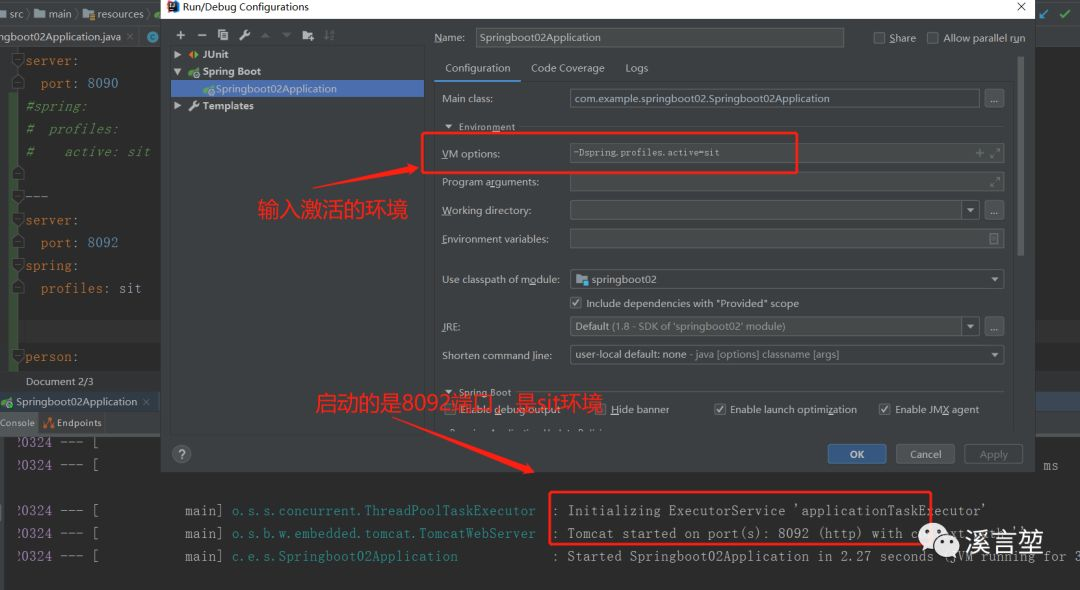This screenshot has width=1080, height=590.
Task: Dismiss the dialog with Cancel button
Action: click(x=925, y=454)
